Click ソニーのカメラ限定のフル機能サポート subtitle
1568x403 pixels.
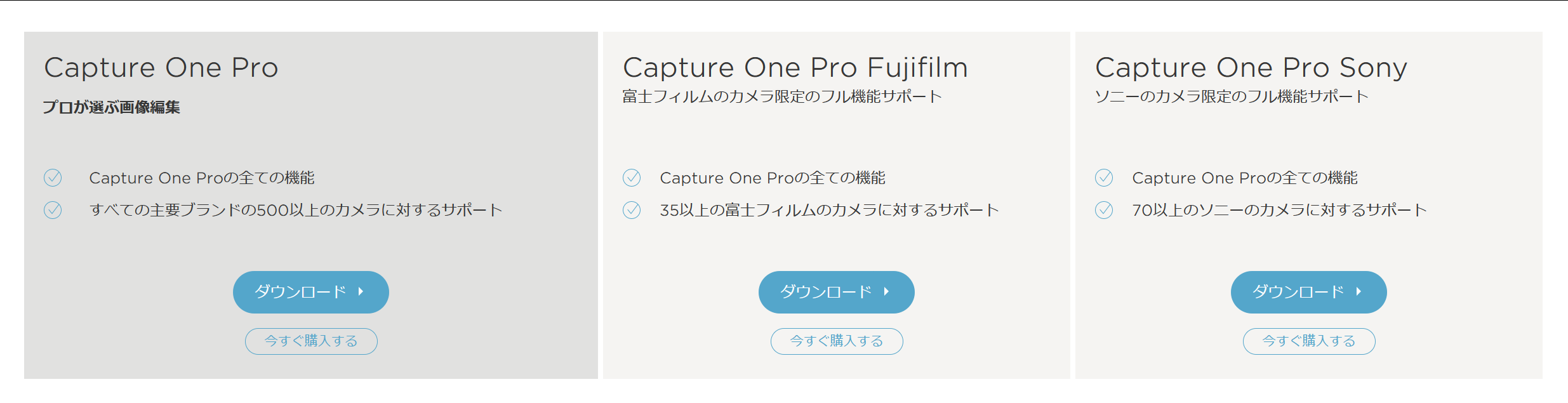click(1232, 96)
